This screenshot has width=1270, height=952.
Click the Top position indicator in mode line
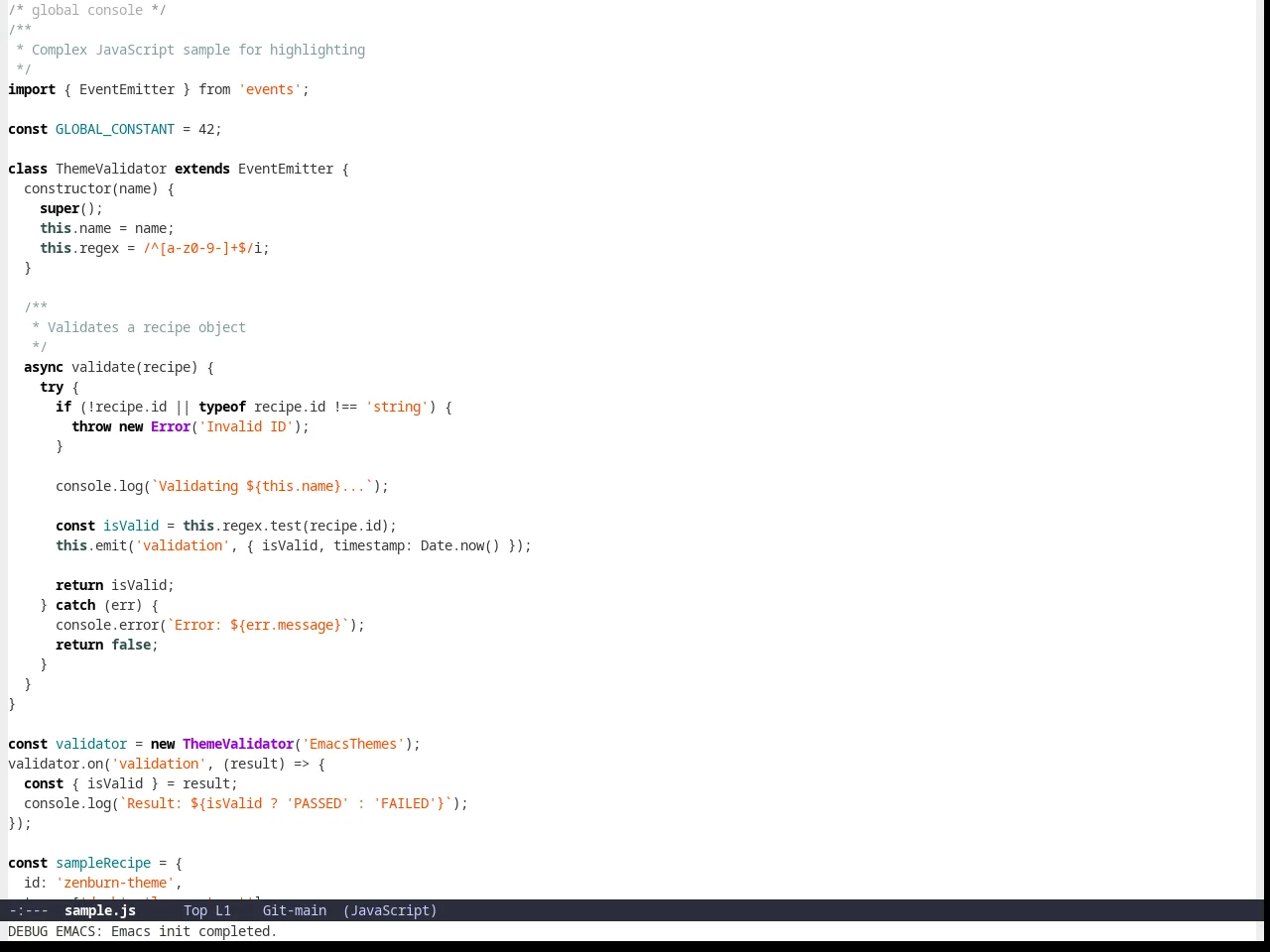click(x=195, y=910)
